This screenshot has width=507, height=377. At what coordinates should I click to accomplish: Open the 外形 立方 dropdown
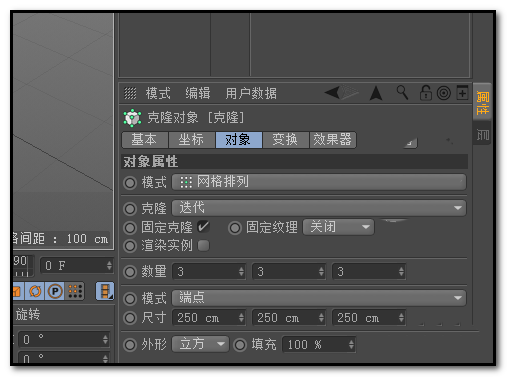200,344
